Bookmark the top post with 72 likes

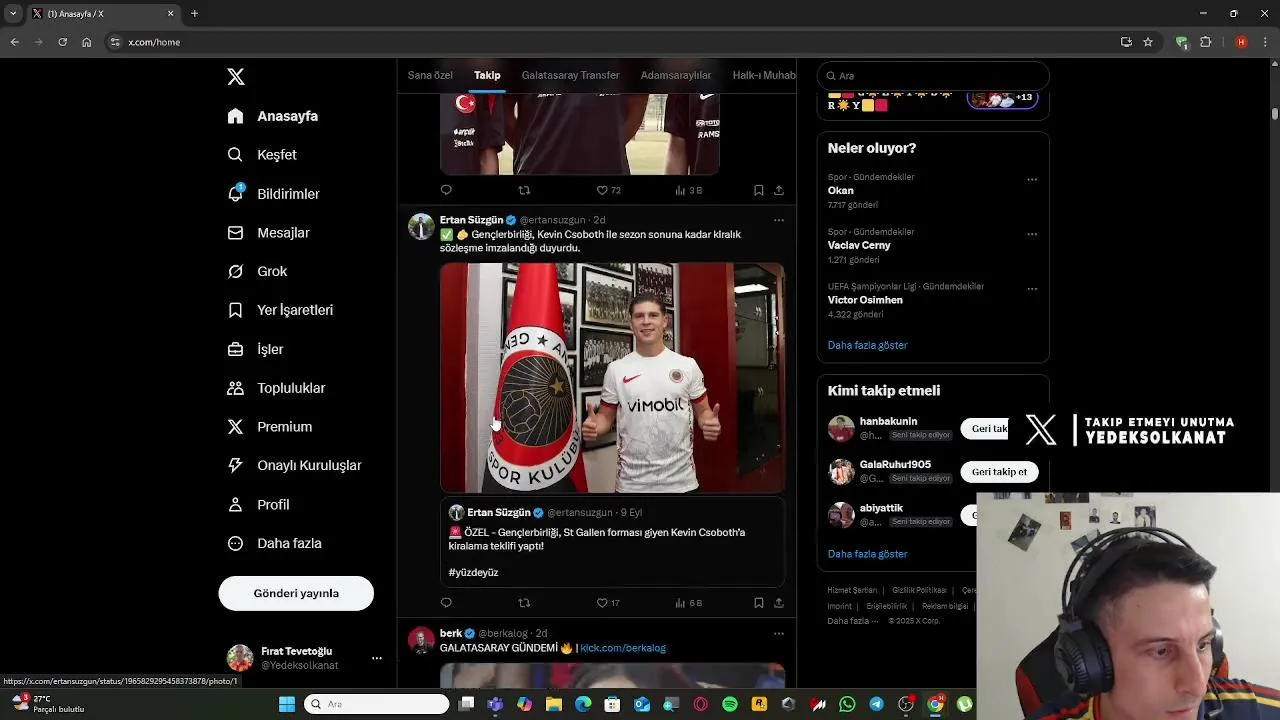[758, 190]
